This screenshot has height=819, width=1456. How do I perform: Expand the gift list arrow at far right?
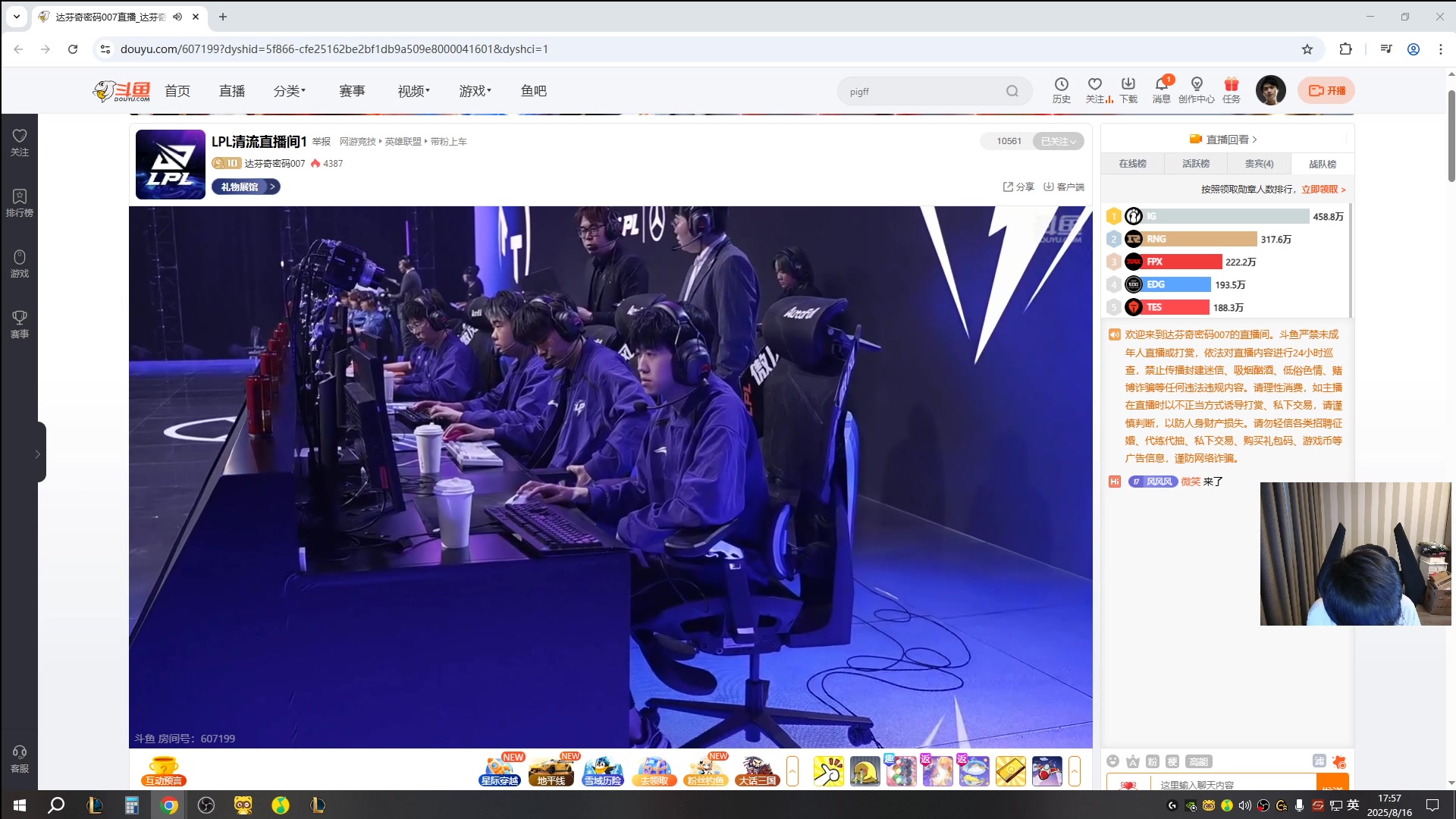point(1075,771)
